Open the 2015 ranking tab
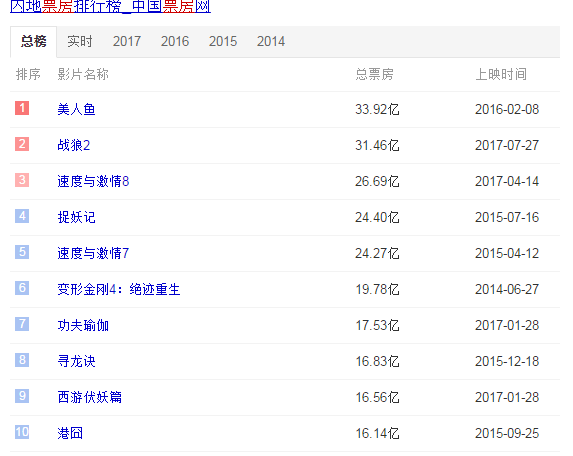Viewport: 573px width, 456px height. click(223, 41)
